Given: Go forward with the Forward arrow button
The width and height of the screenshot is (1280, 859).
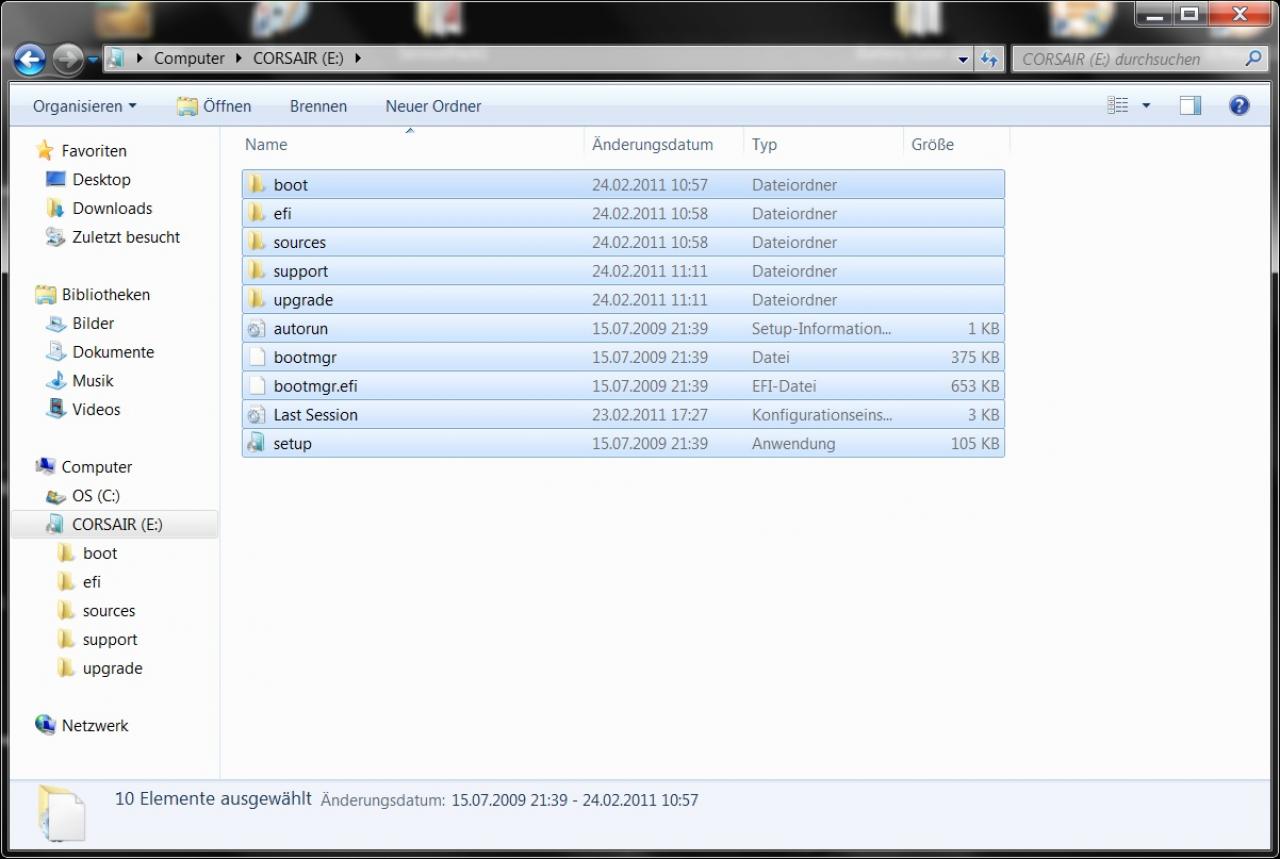Looking at the screenshot, I should 67,60.
